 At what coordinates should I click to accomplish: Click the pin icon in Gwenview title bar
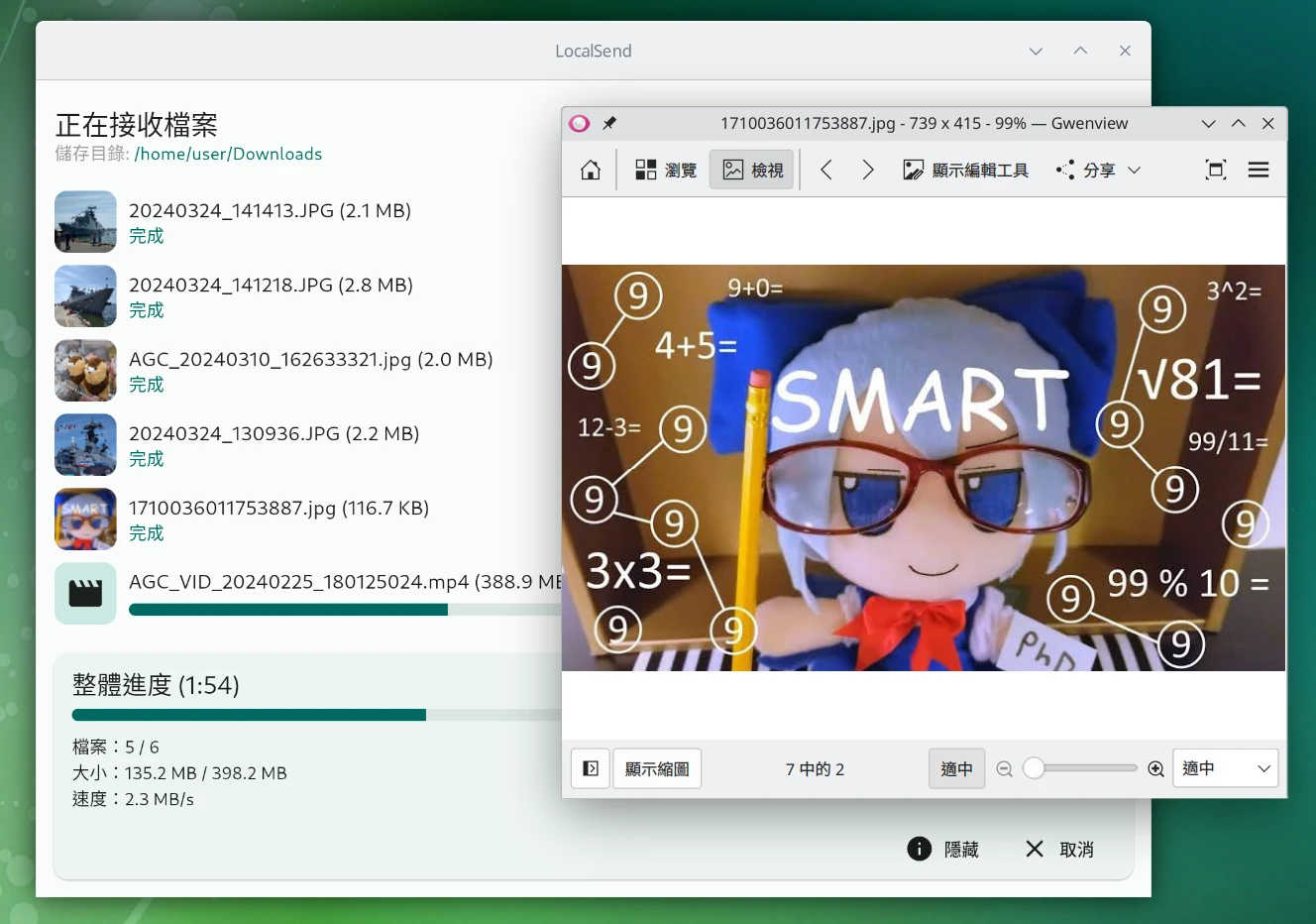[609, 124]
